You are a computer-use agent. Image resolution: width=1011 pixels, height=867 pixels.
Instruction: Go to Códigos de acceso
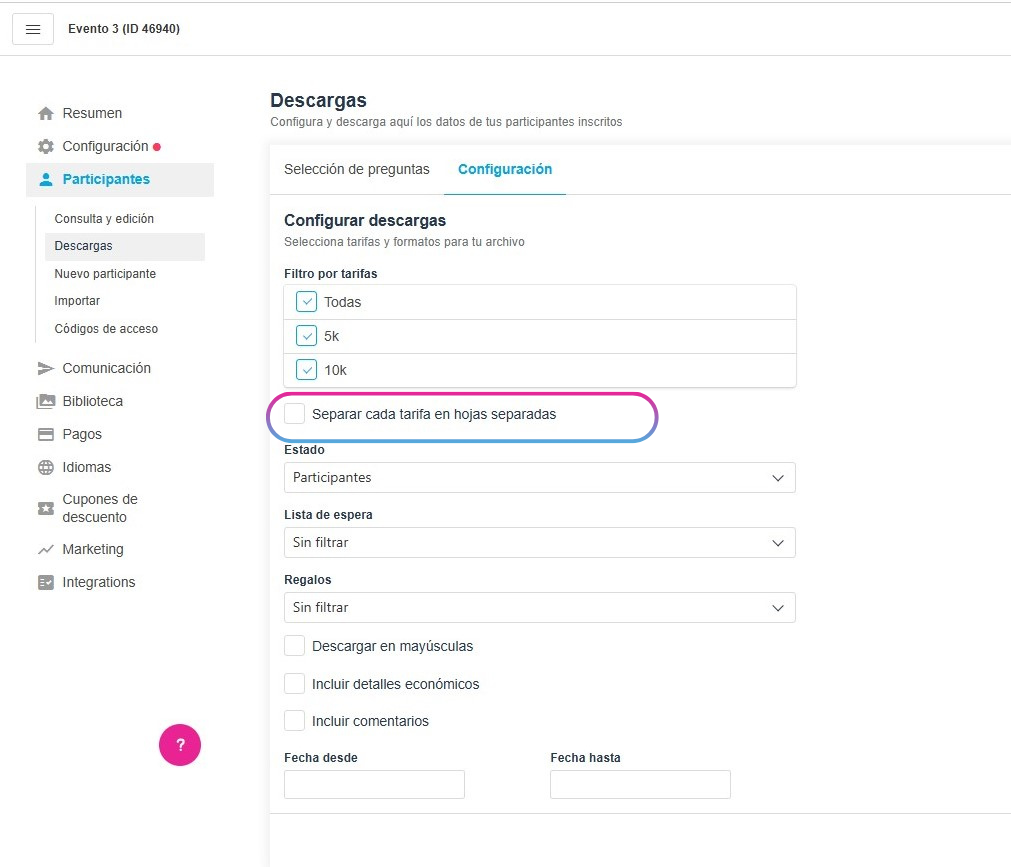pyautogui.click(x=106, y=329)
